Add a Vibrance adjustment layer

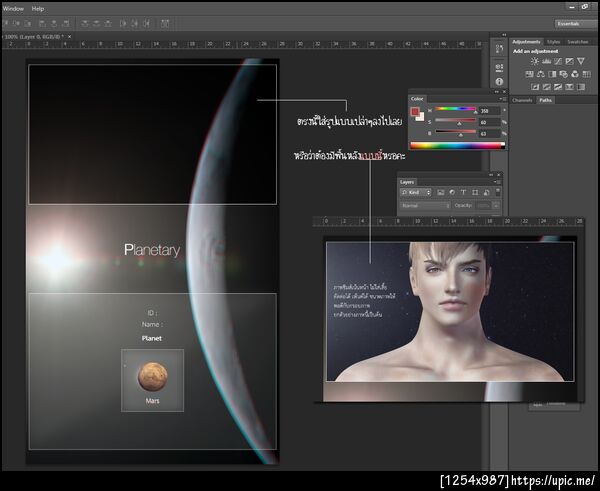581,61
